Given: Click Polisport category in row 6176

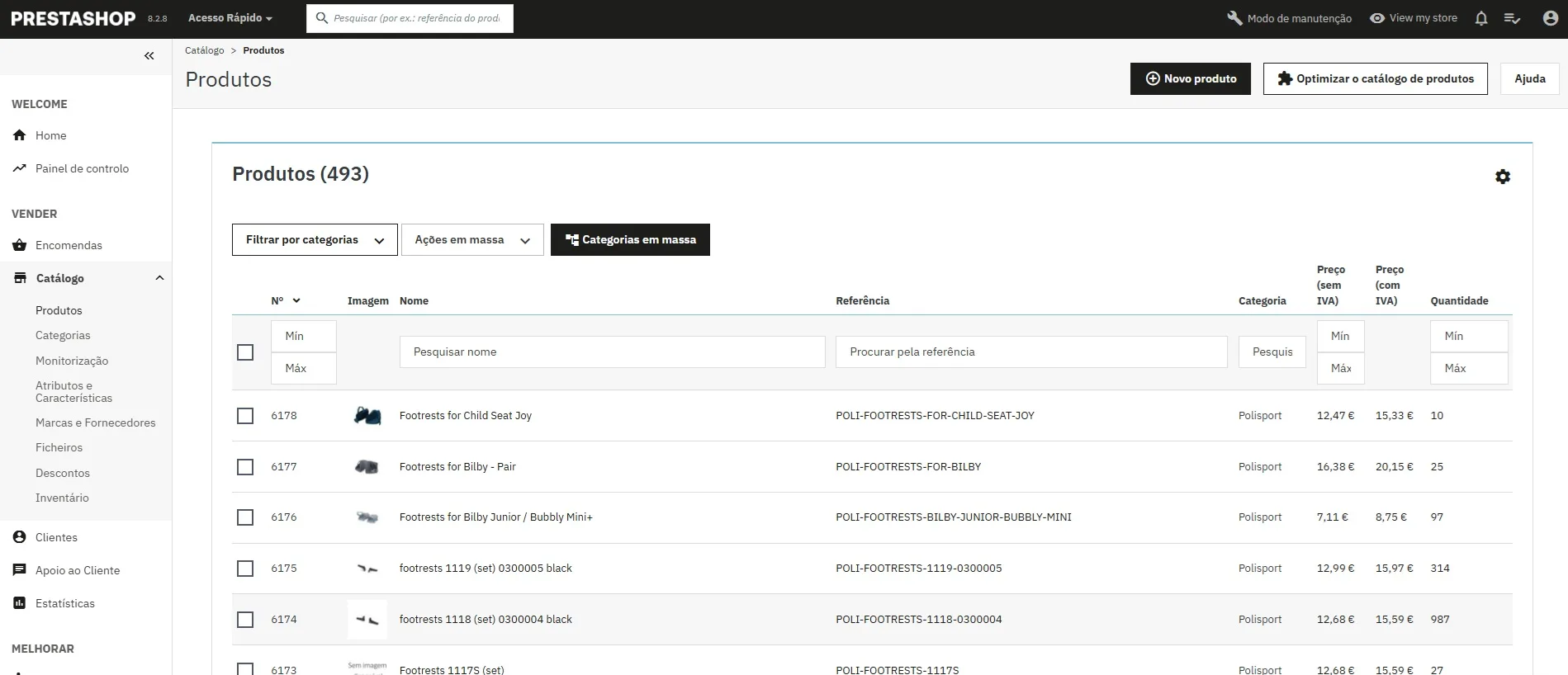Looking at the screenshot, I should click(1260, 517).
